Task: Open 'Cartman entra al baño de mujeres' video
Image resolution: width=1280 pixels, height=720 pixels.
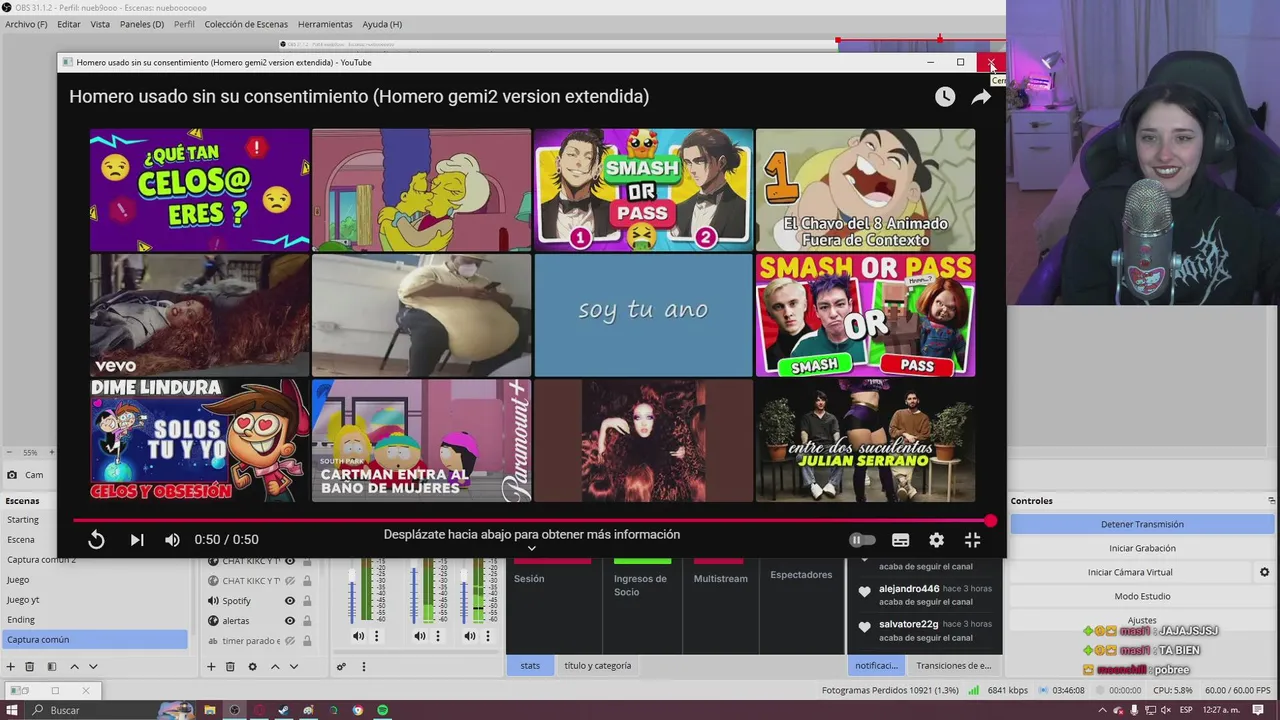Action: pyautogui.click(x=421, y=440)
